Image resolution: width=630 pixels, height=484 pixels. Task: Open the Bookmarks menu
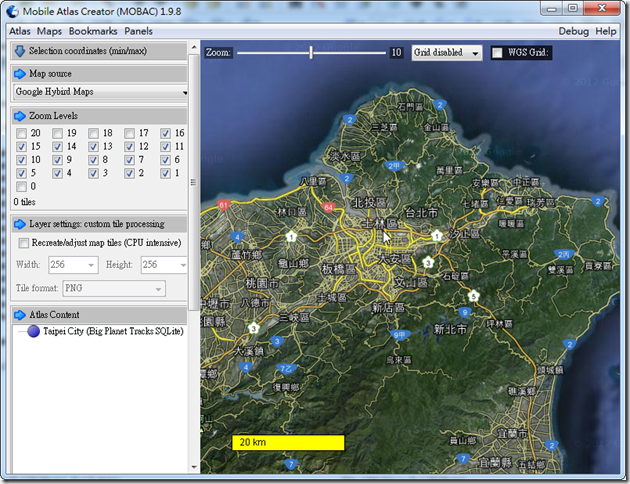tap(93, 31)
